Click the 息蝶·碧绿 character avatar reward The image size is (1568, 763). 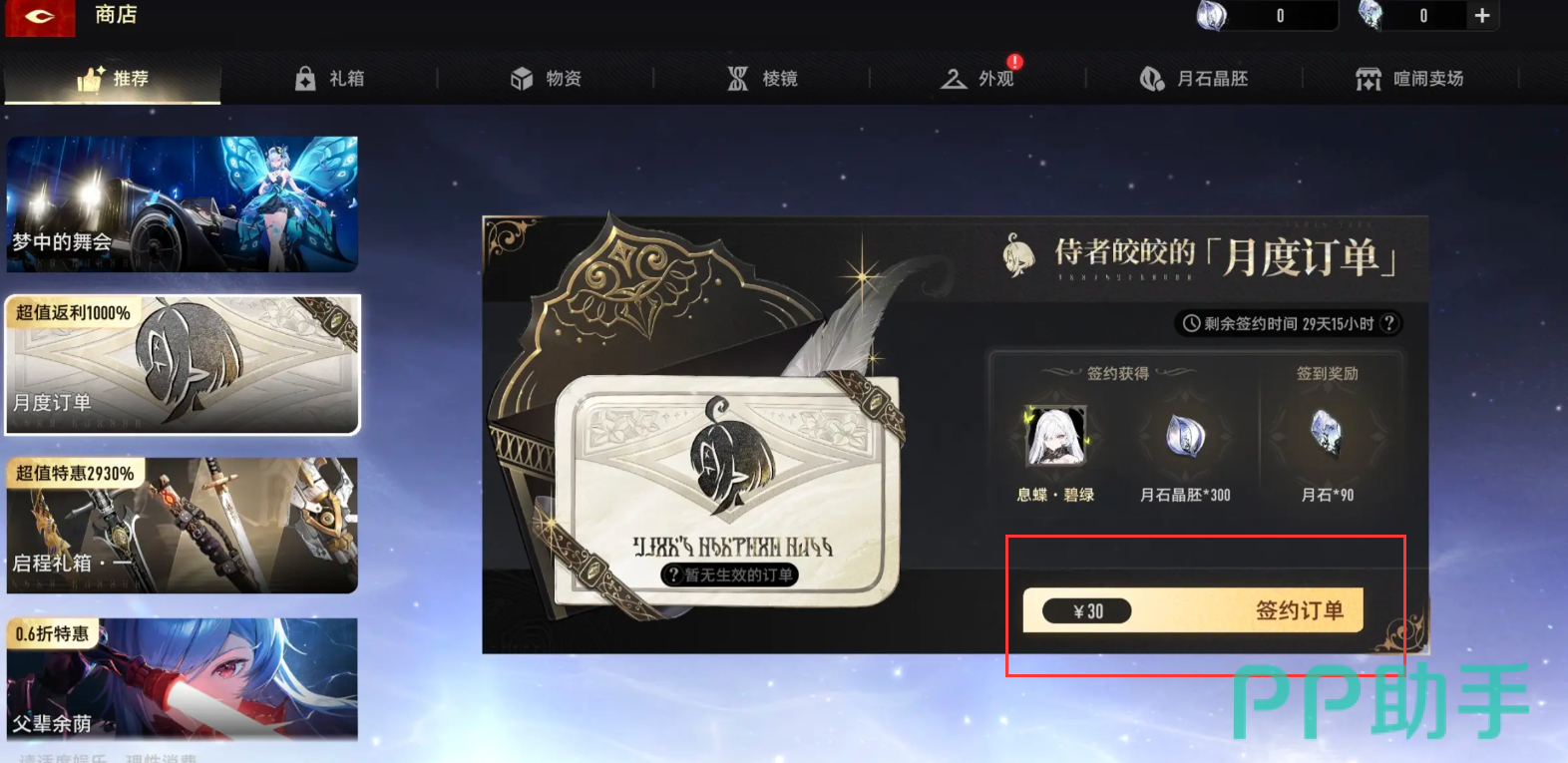1056,437
